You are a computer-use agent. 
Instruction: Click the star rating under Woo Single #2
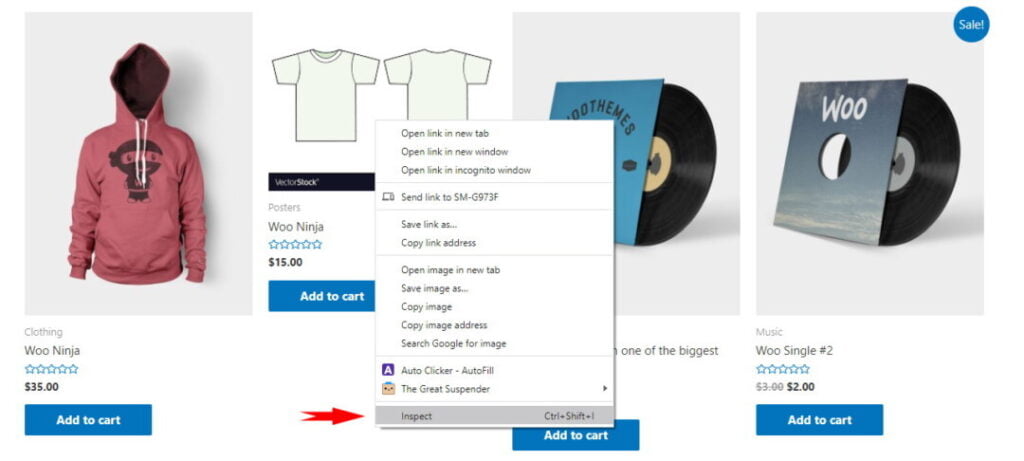(782, 369)
